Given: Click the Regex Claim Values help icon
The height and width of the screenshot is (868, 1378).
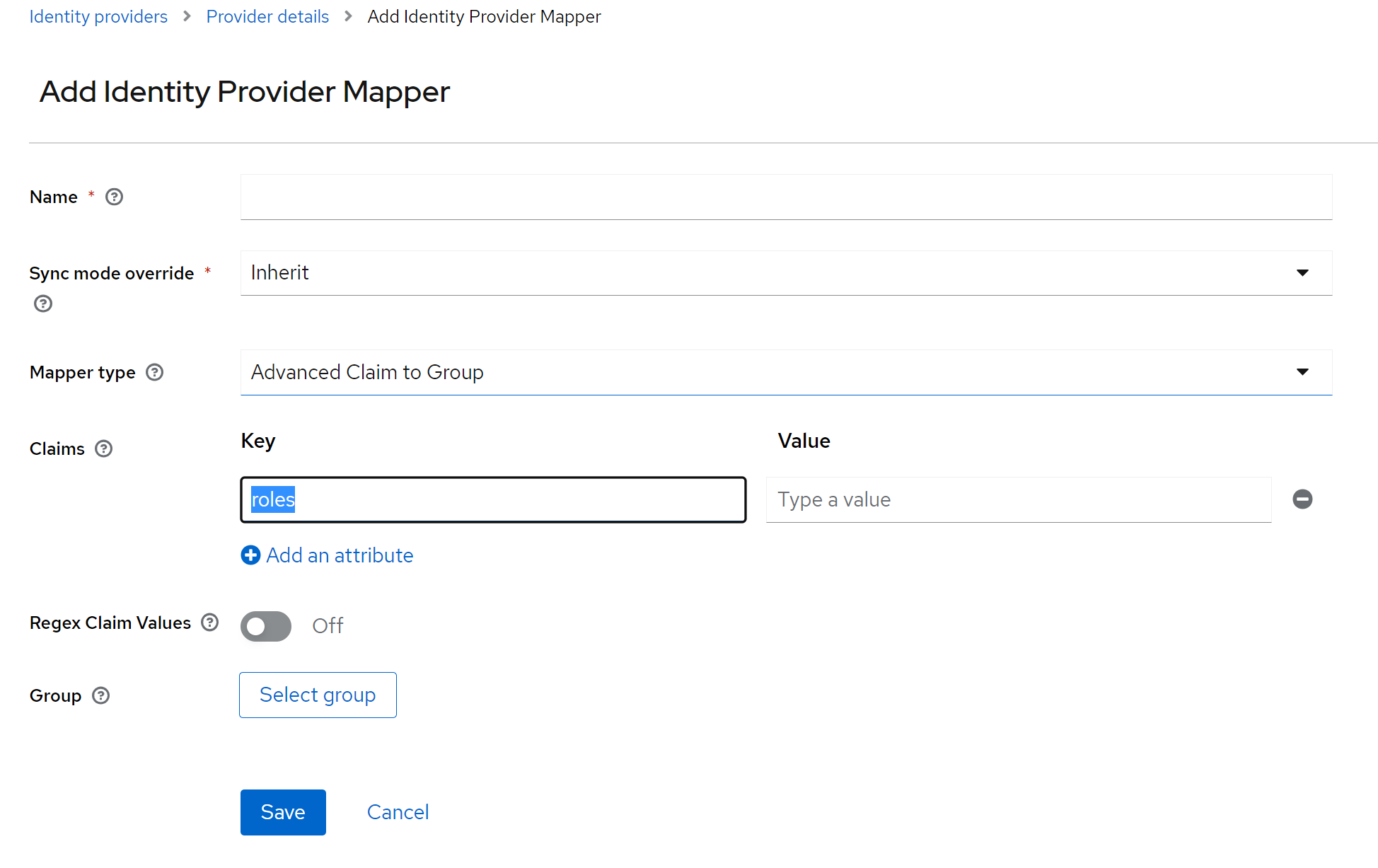Looking at the screenshot, I should coord(209,623).
